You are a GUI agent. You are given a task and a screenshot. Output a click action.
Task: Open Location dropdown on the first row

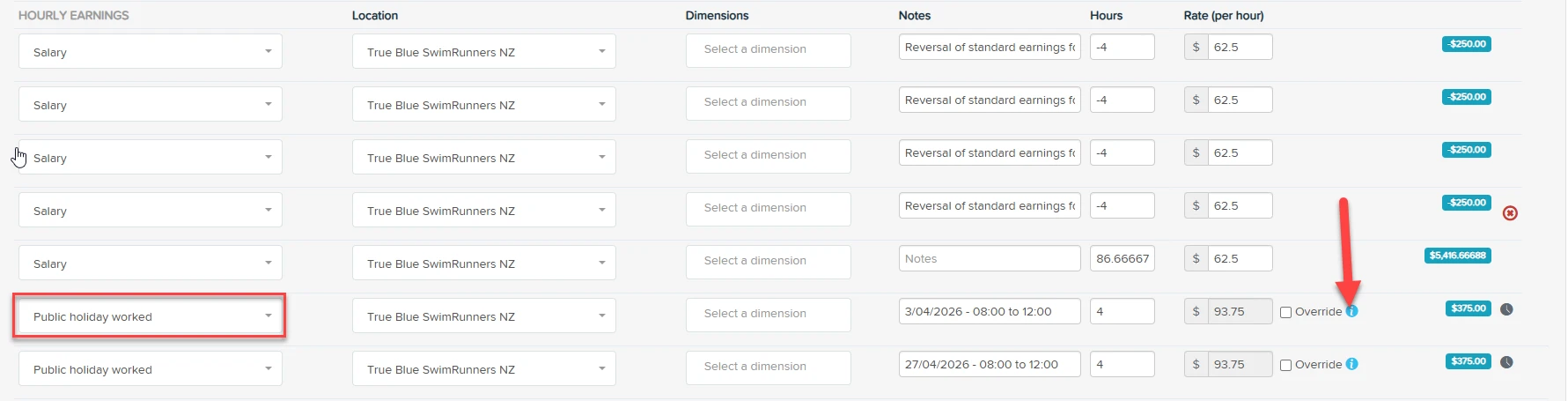[484, 51]
